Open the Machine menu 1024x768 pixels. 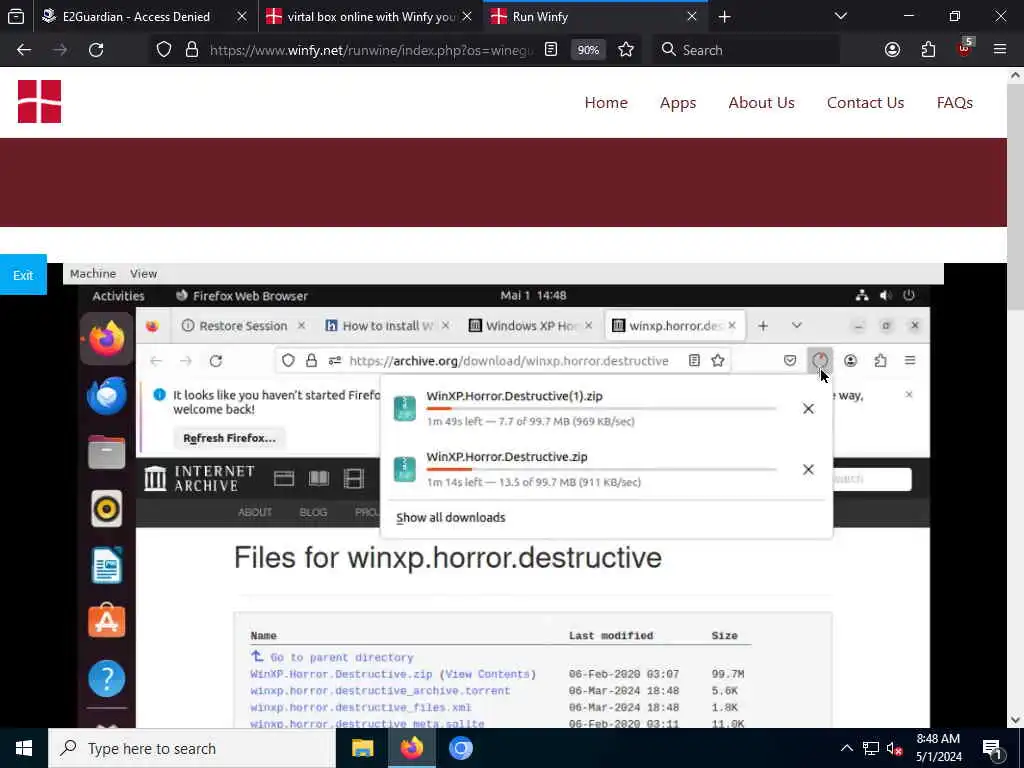(x=93, y=274)
